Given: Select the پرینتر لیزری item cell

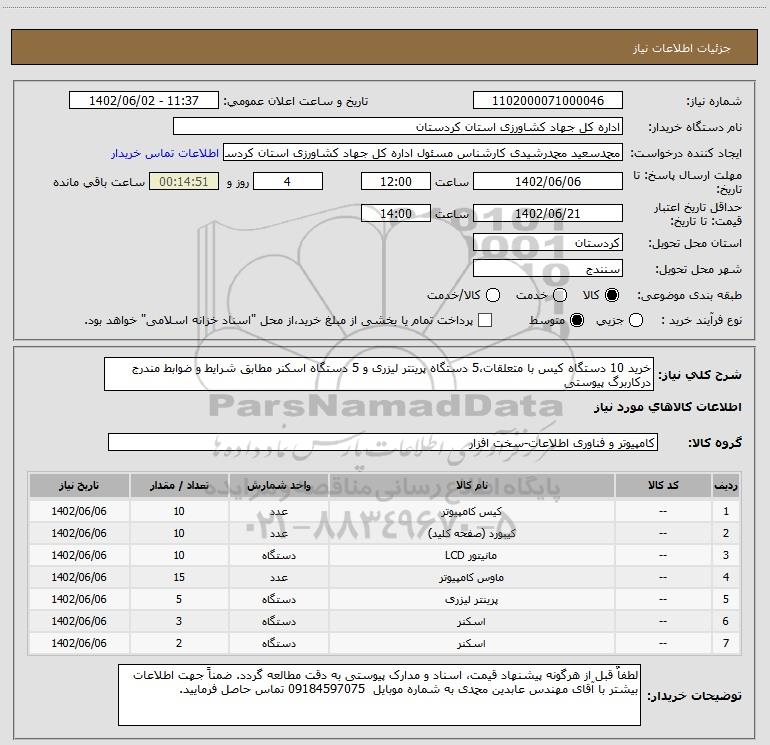Looking at the screenshot, I should pos(471,599).
